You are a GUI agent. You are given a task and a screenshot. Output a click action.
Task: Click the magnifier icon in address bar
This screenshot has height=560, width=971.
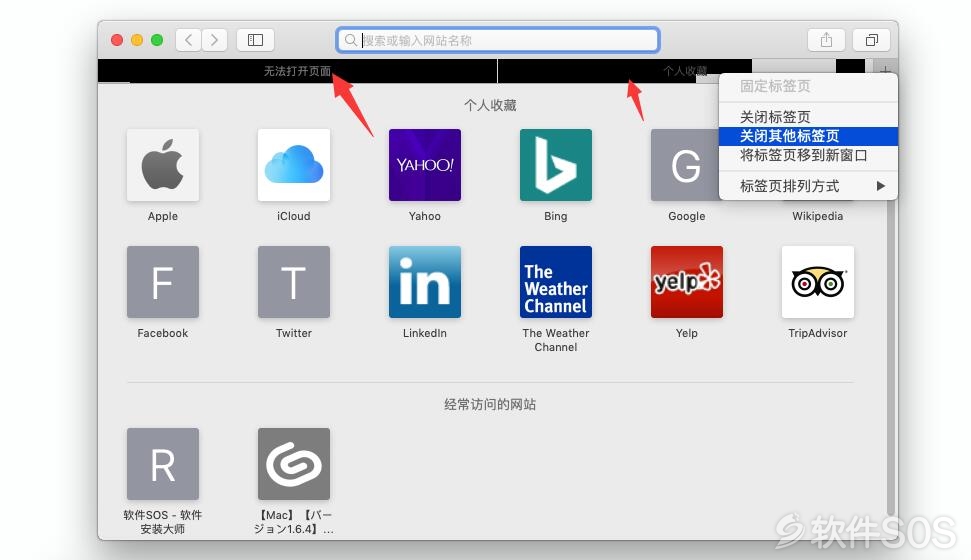pos(351,40)
